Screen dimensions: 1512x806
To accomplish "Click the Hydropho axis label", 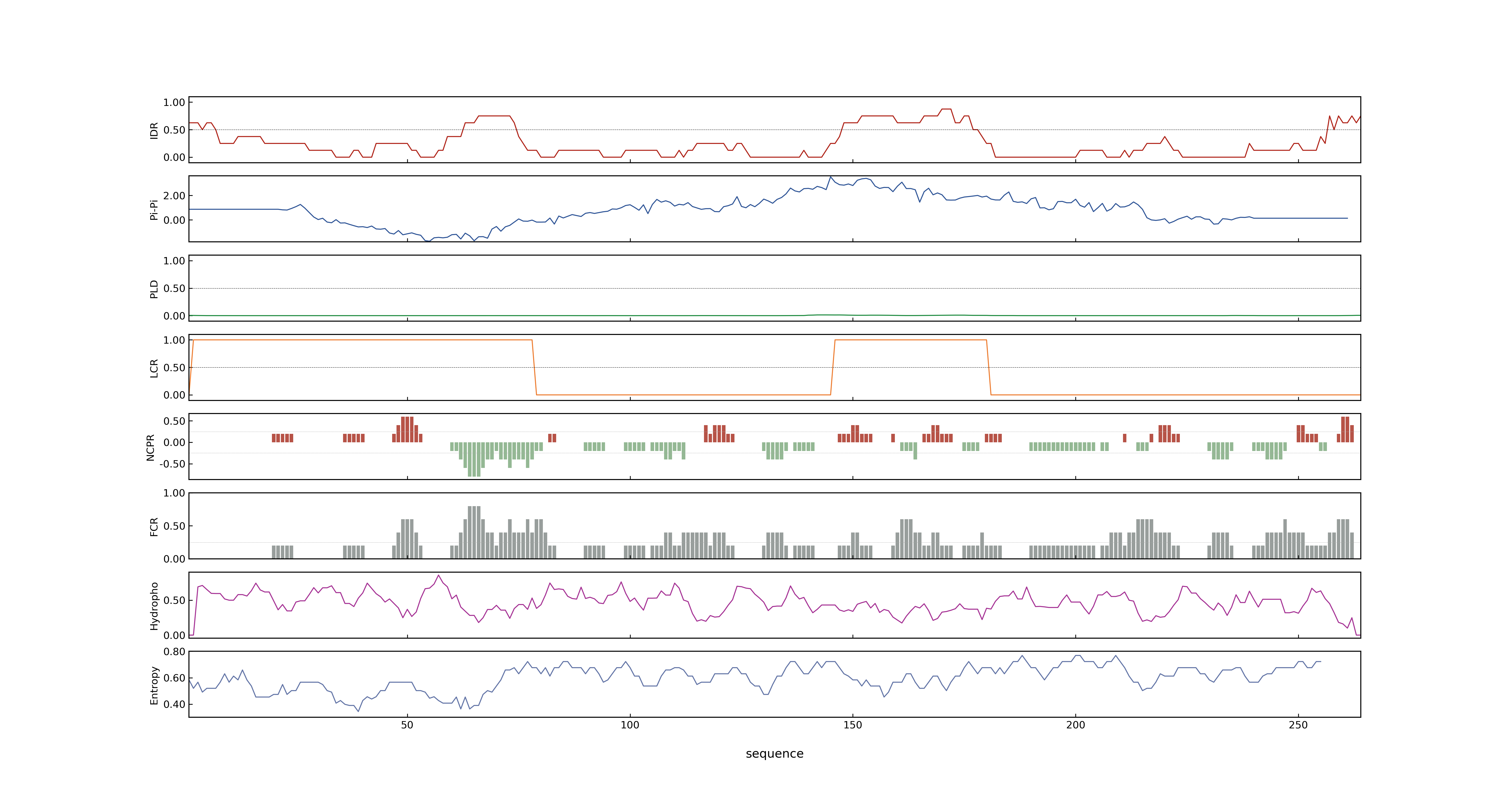I will (154, 606).
